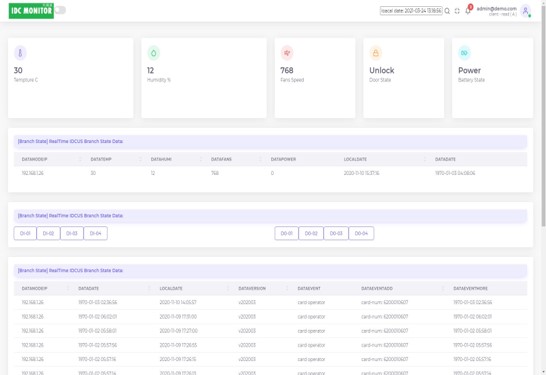Click the thermometer icon on temperature card
The image size is (546, 375).
(x=20, y=53)
